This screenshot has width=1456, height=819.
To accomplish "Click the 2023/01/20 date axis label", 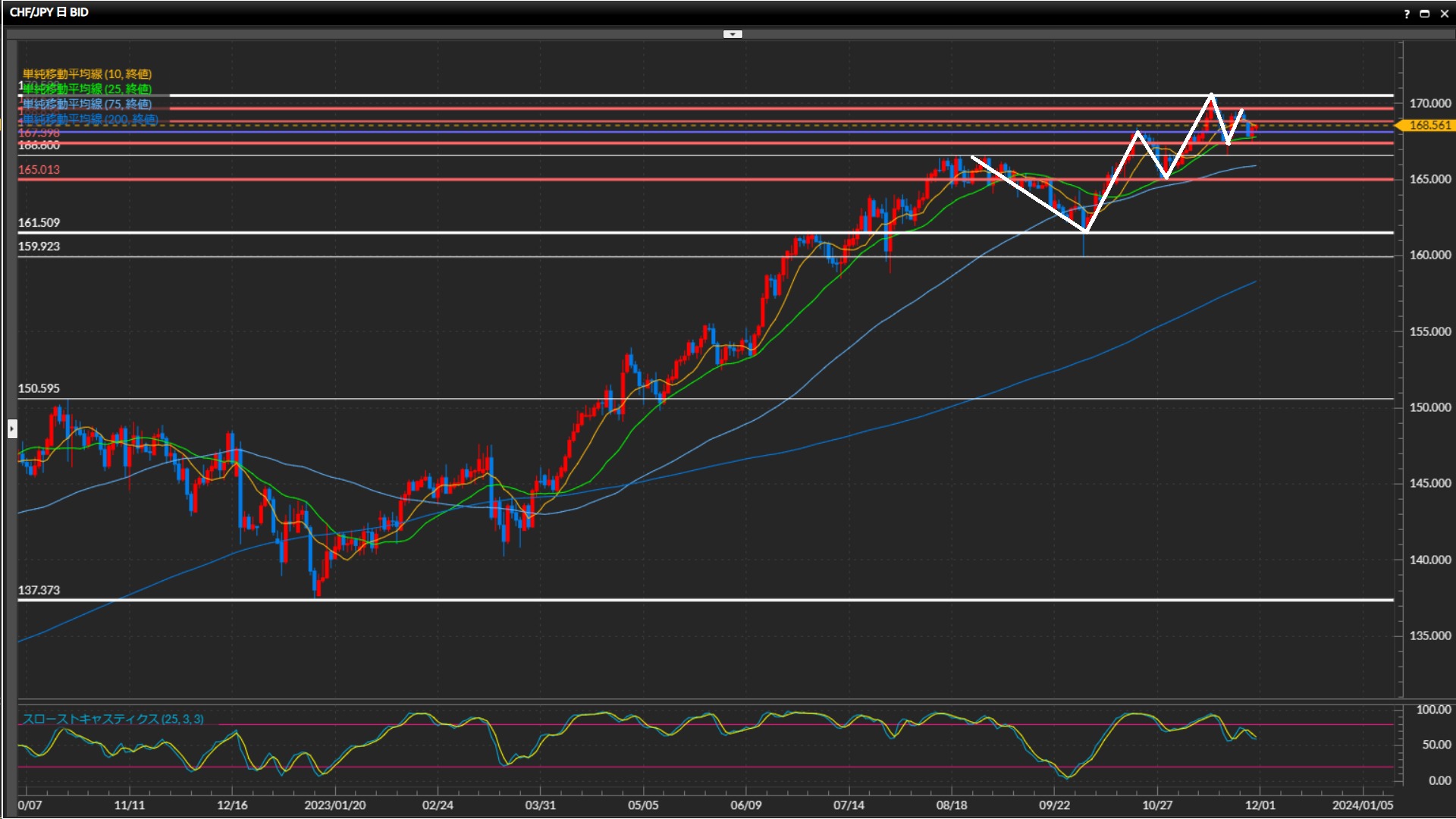I will click(334, 805).
